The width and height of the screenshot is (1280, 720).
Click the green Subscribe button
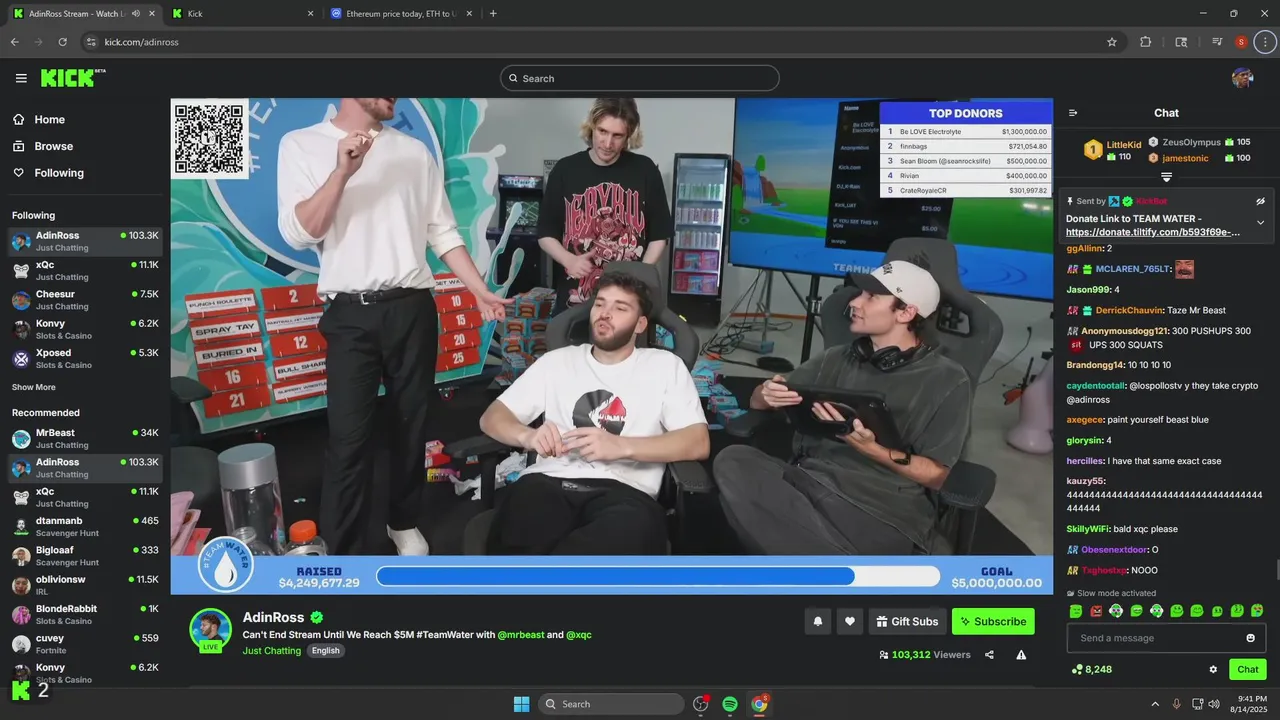coord(993,621)
